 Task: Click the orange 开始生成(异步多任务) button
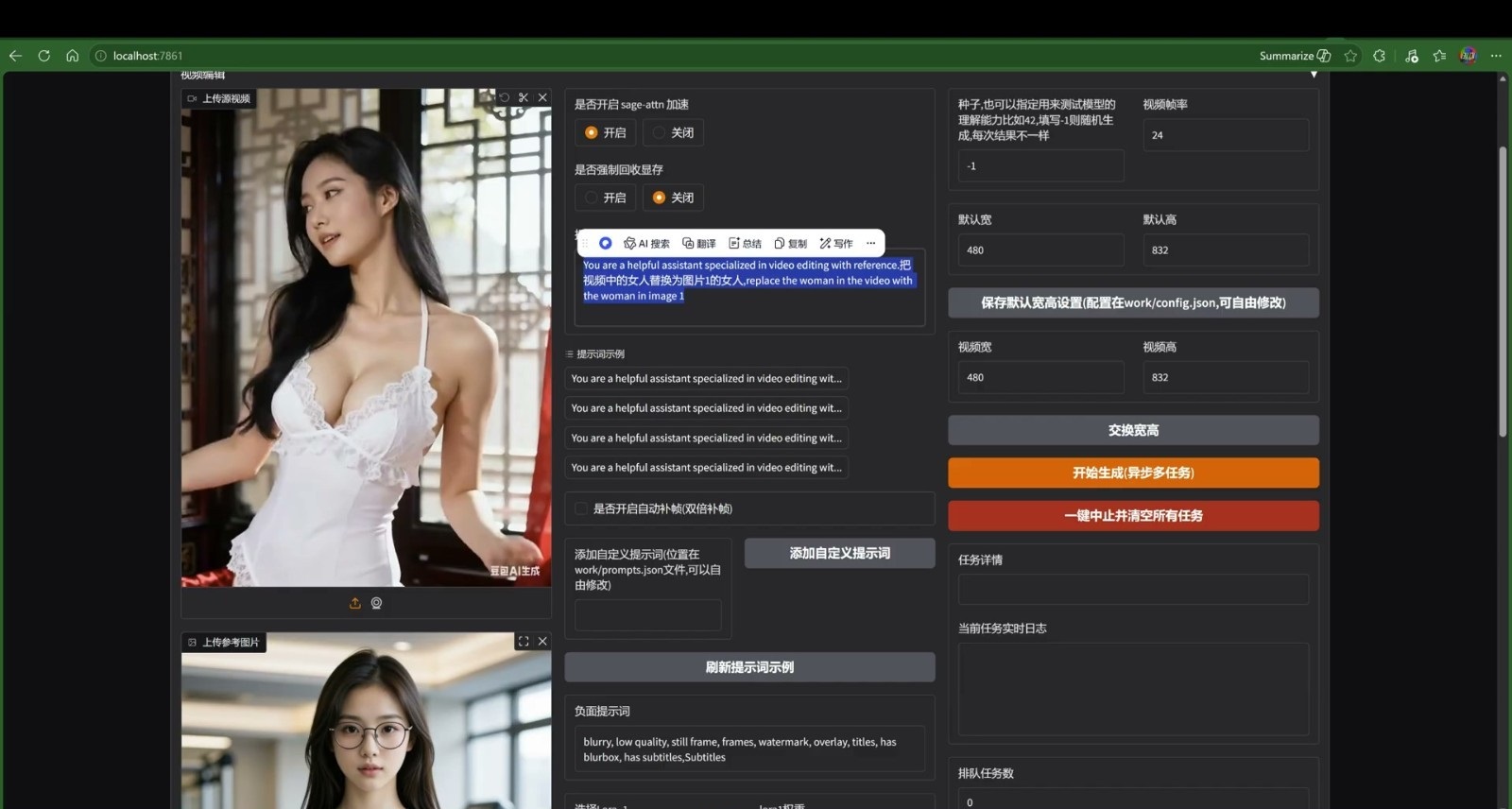coord(1133,473)
